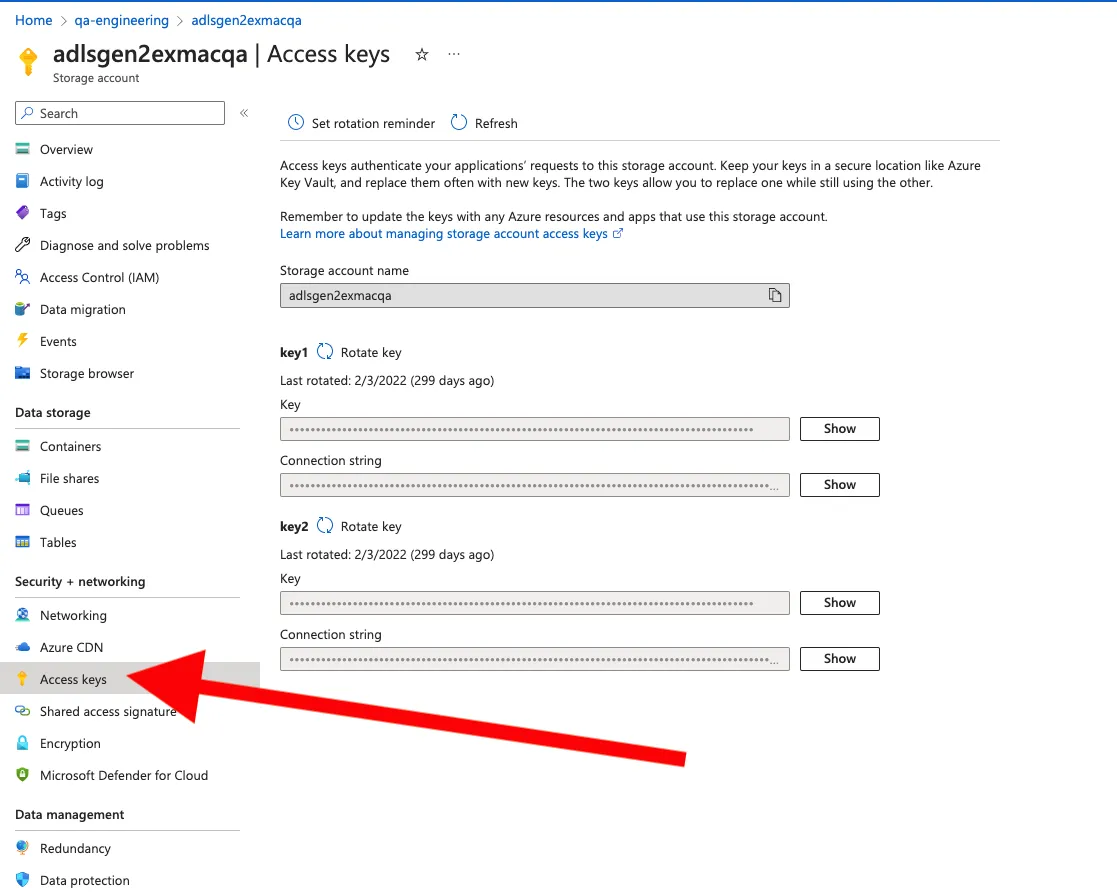The image size is (1117, 896).
Task: Open Microsoft Defender for Cloud item
Action: tap(123, 775)
